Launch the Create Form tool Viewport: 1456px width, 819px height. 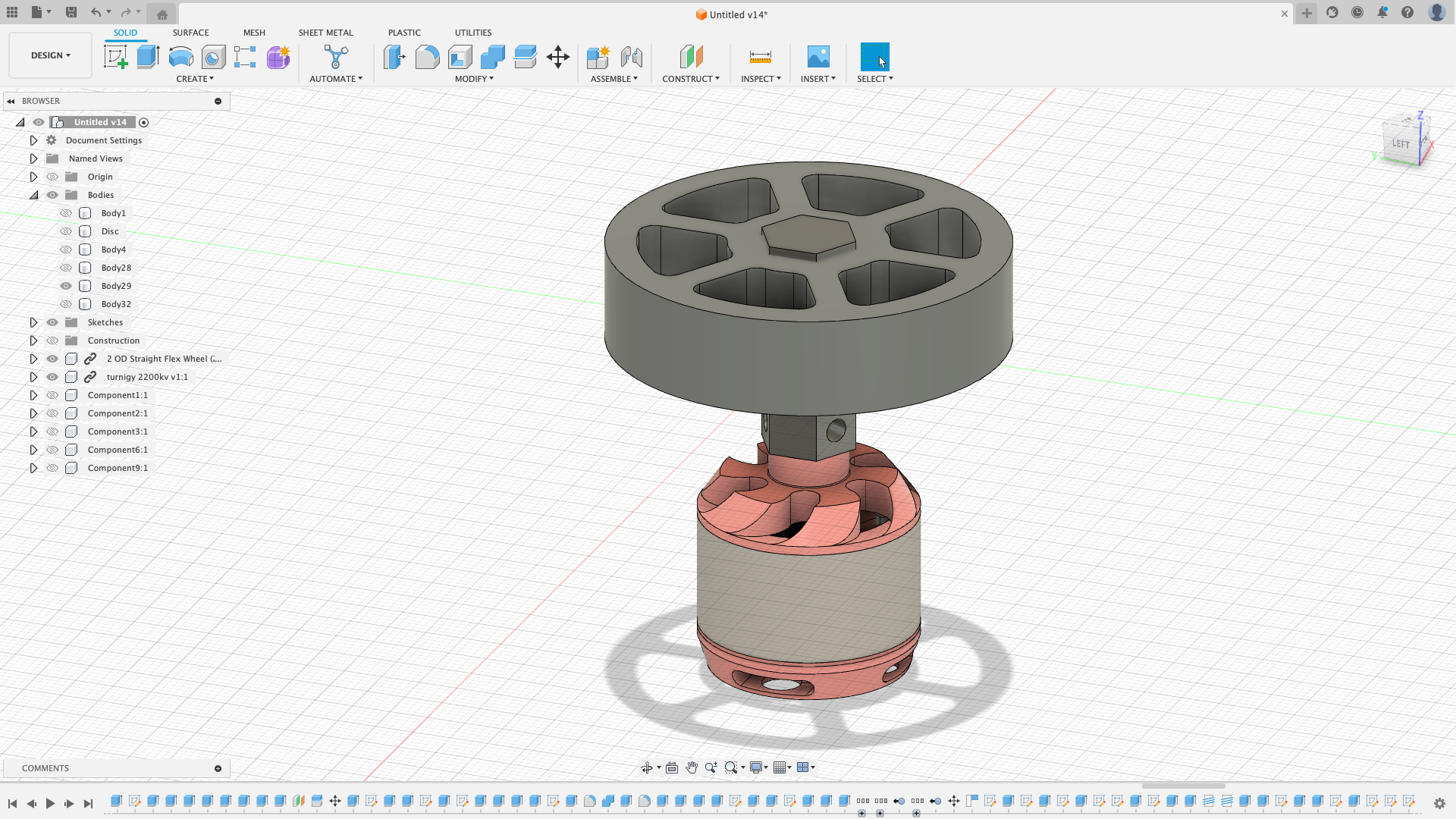coord(278,57)
